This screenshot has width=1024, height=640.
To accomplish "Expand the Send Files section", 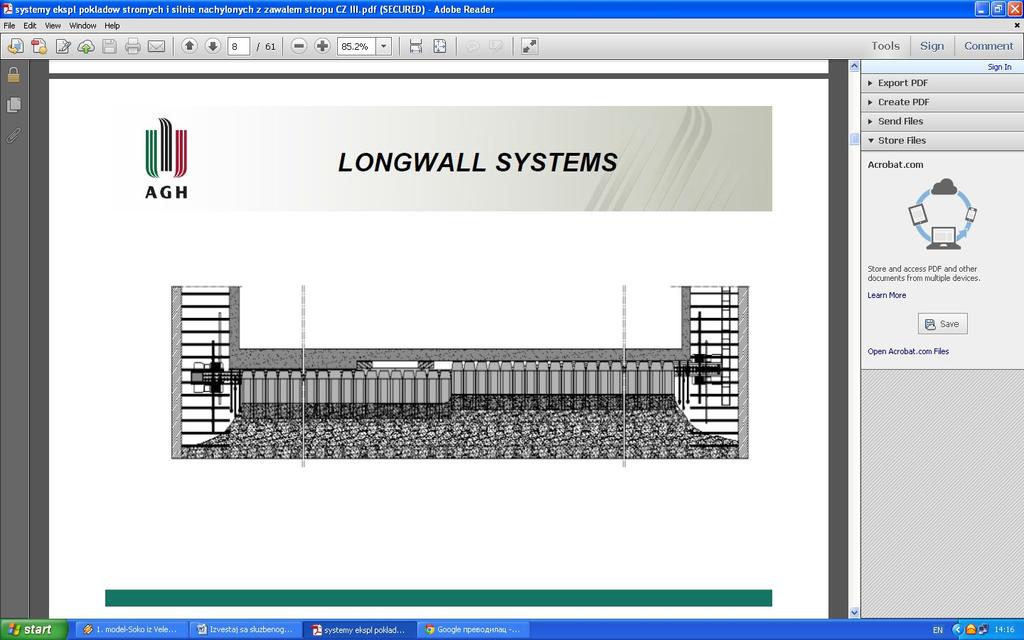I will point(942,121).
